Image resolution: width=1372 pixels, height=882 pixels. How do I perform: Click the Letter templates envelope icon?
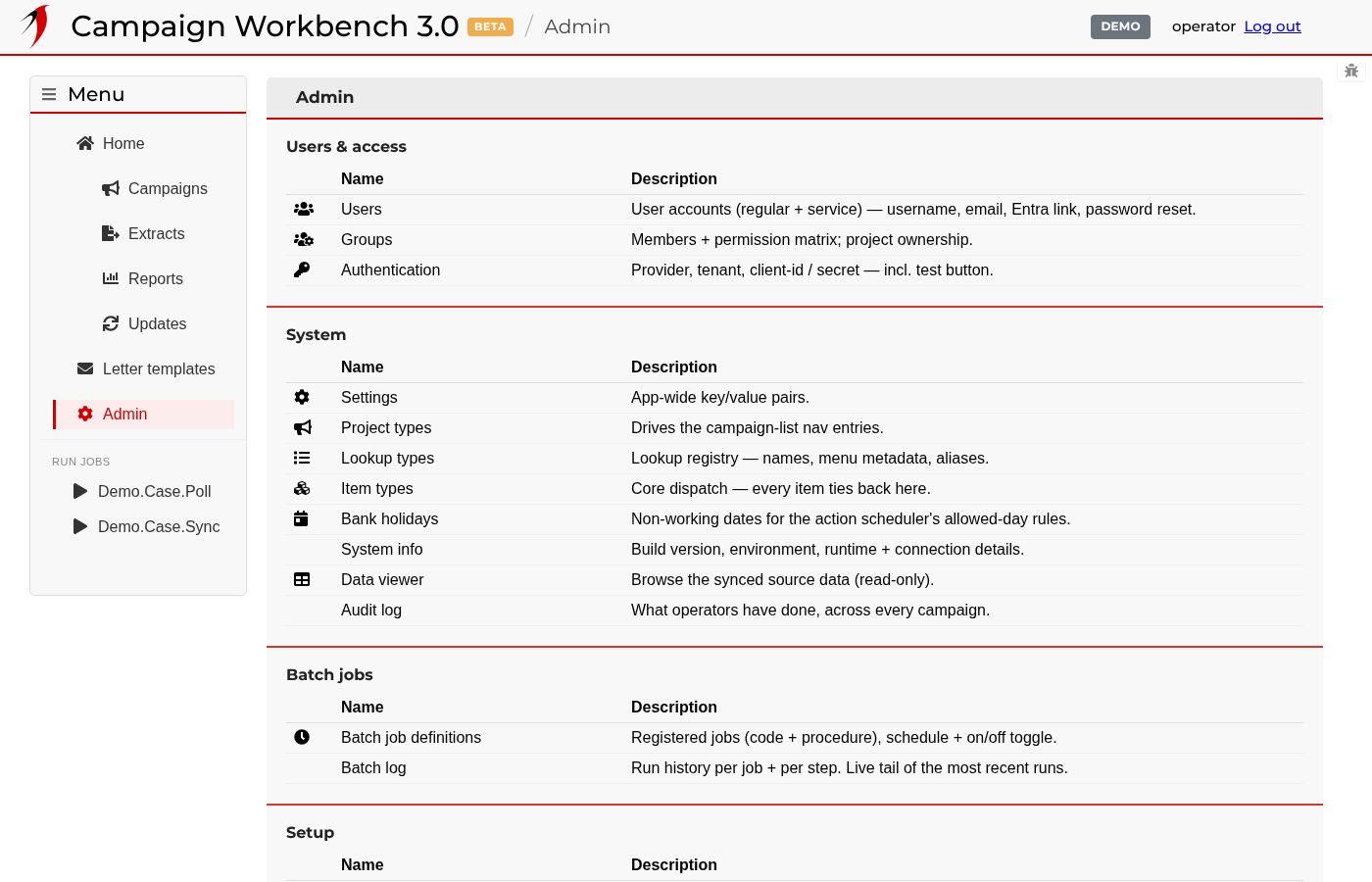(85, 368)
